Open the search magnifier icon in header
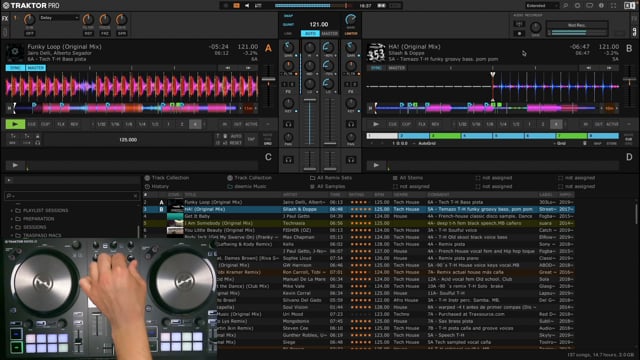Viewport: 640px width, 360px height. coord(566,6)
